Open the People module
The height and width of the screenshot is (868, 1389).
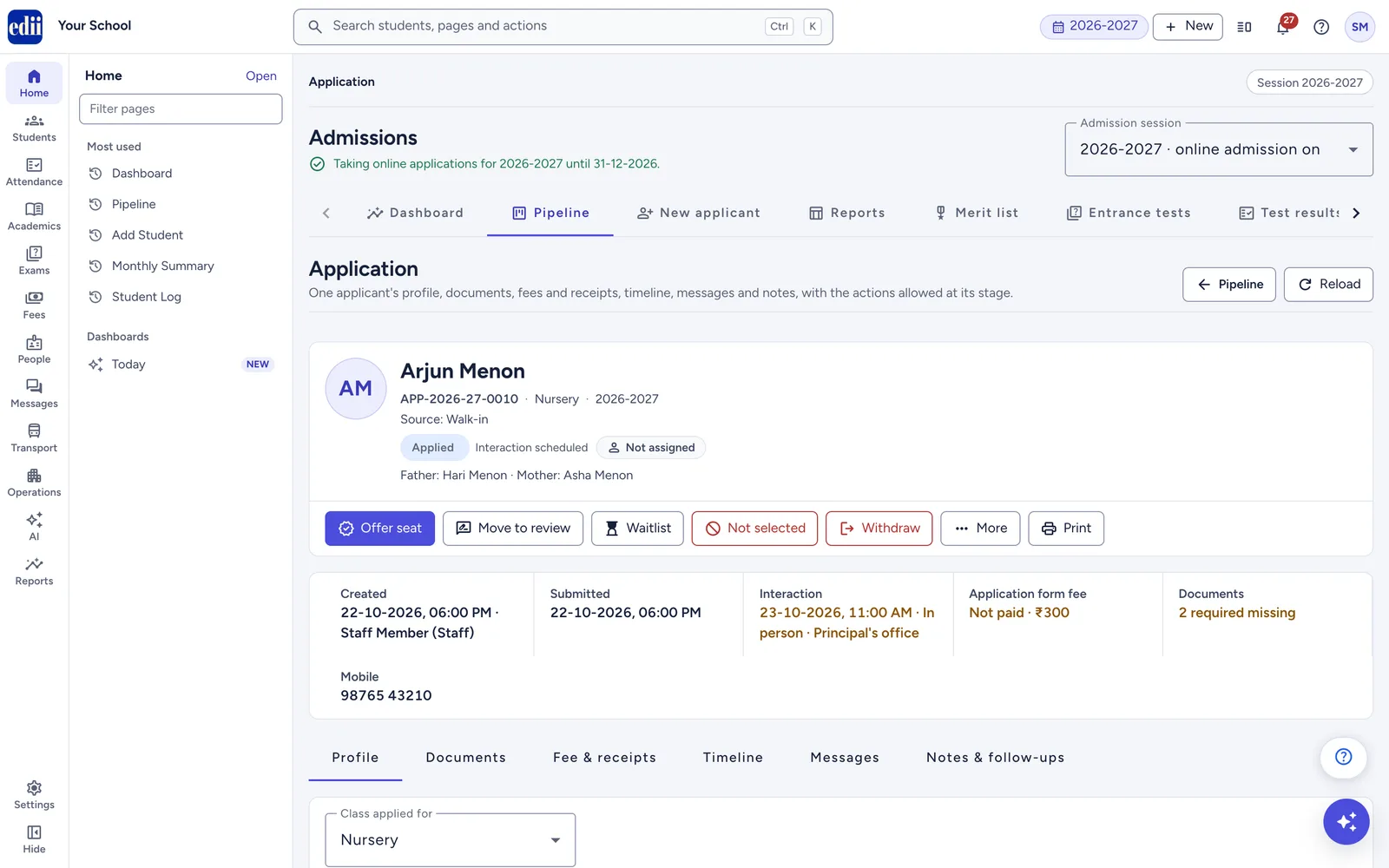tap(34, 349)
